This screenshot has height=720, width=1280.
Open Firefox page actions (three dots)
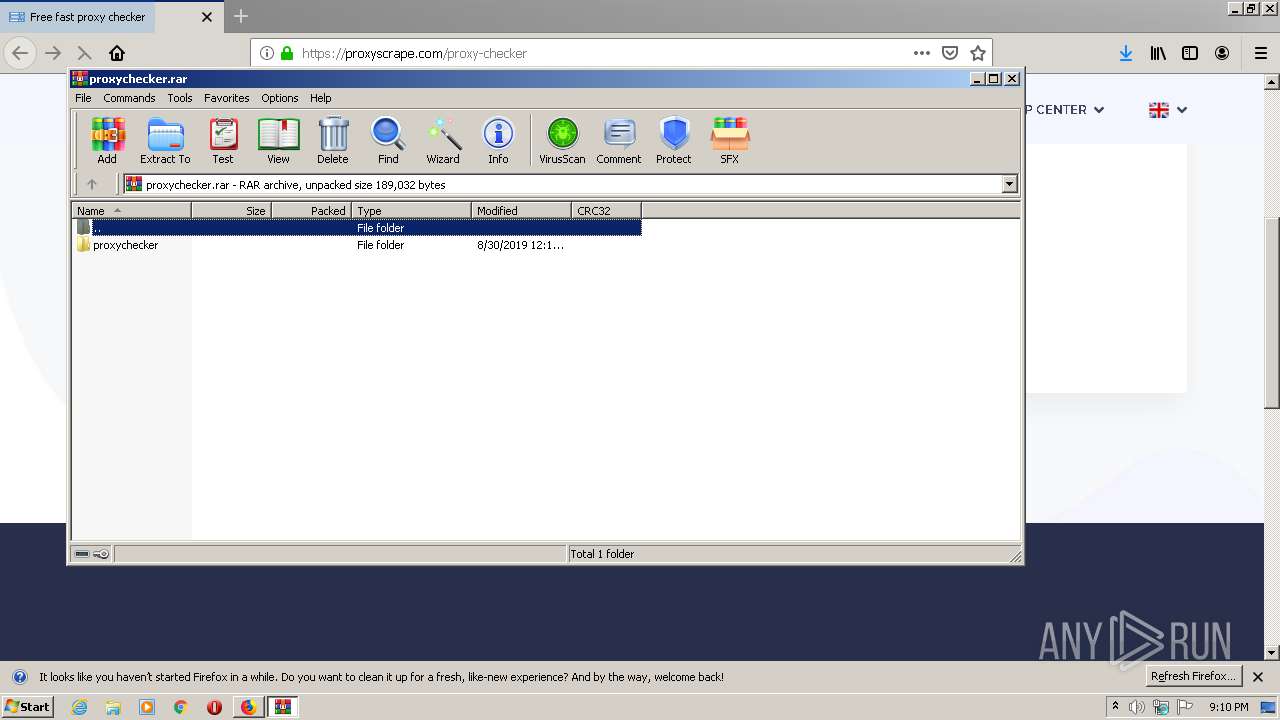pyautogui.click(x=922, y=53)
